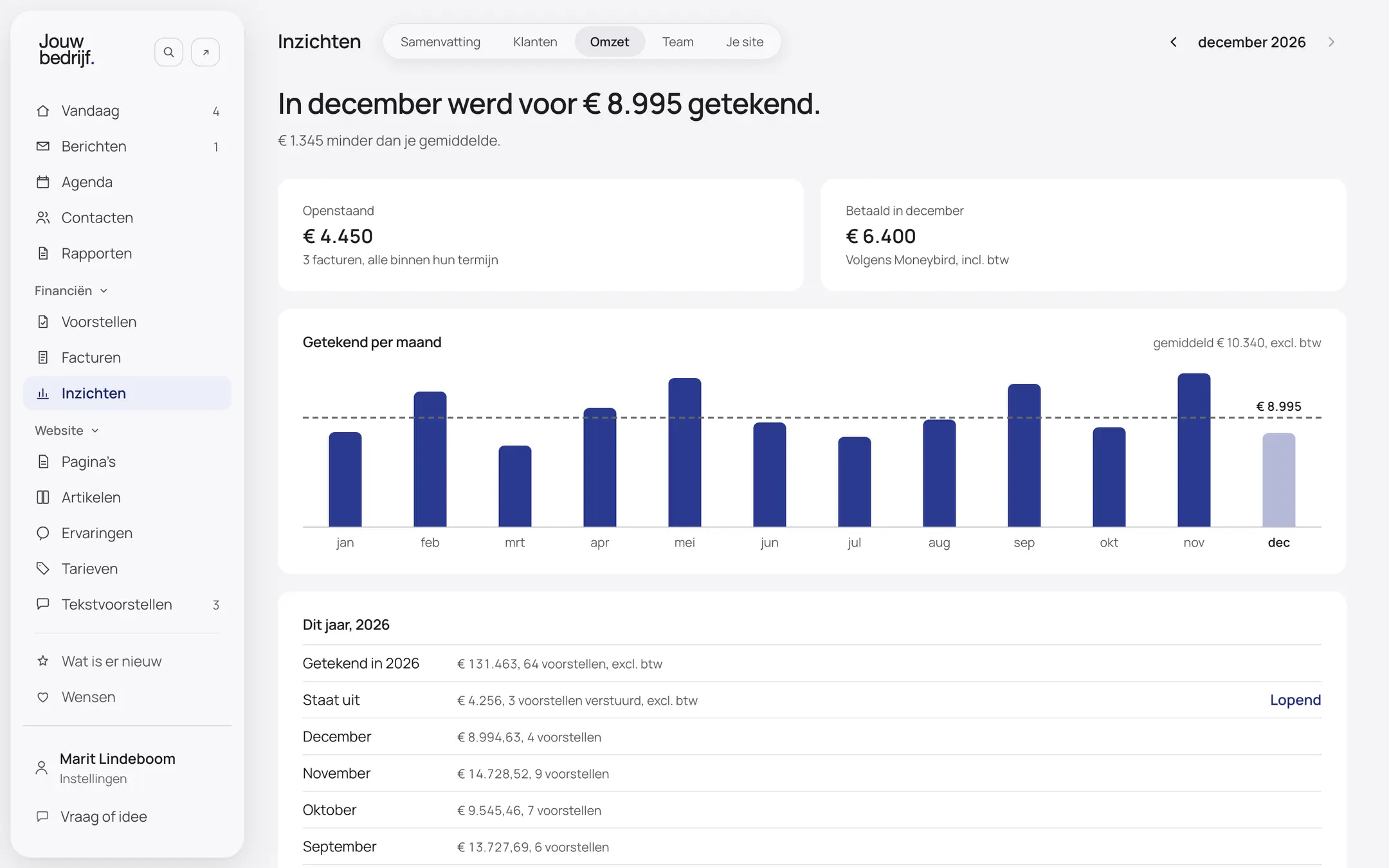Screen dimensions: 1389x868
Task: Click the Voorstellen document icon
Action: (43, 321)
